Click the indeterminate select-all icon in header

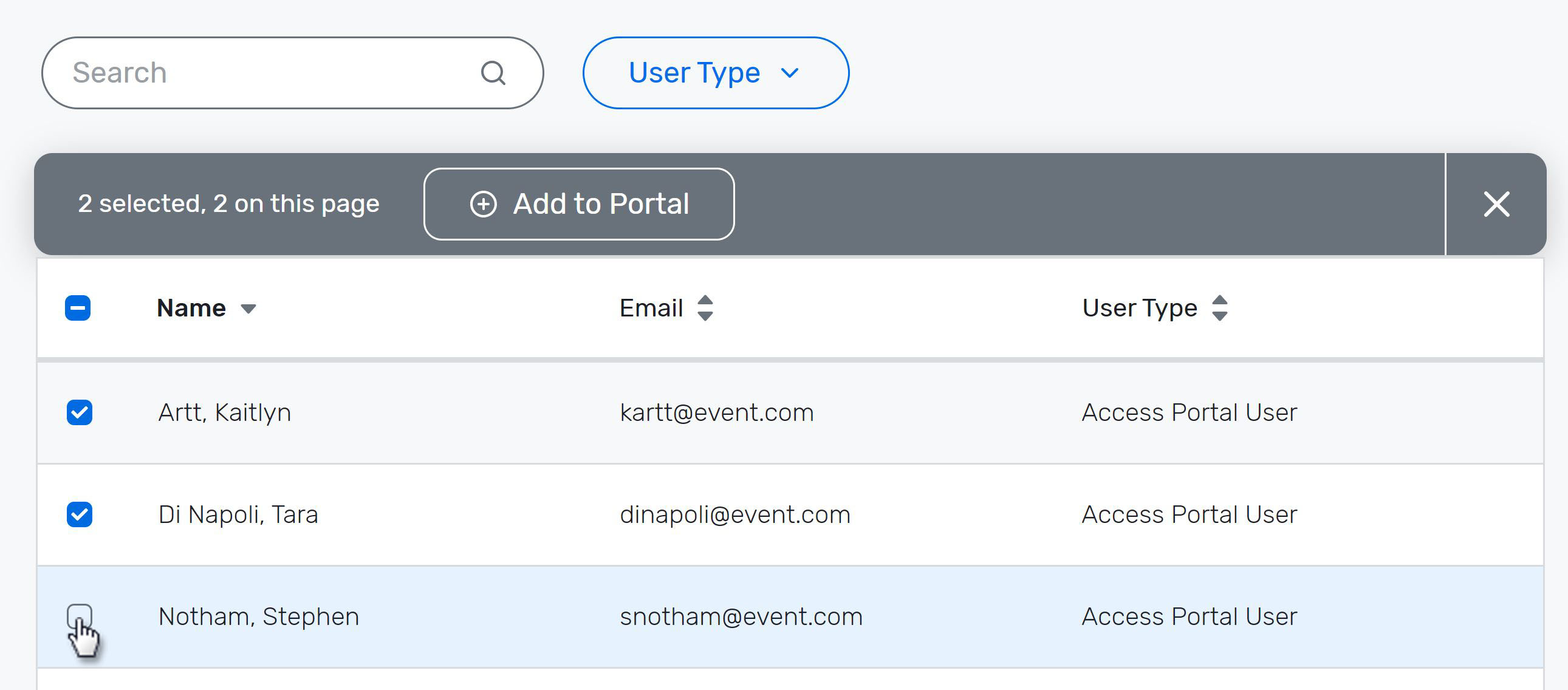tap(78, 307)
